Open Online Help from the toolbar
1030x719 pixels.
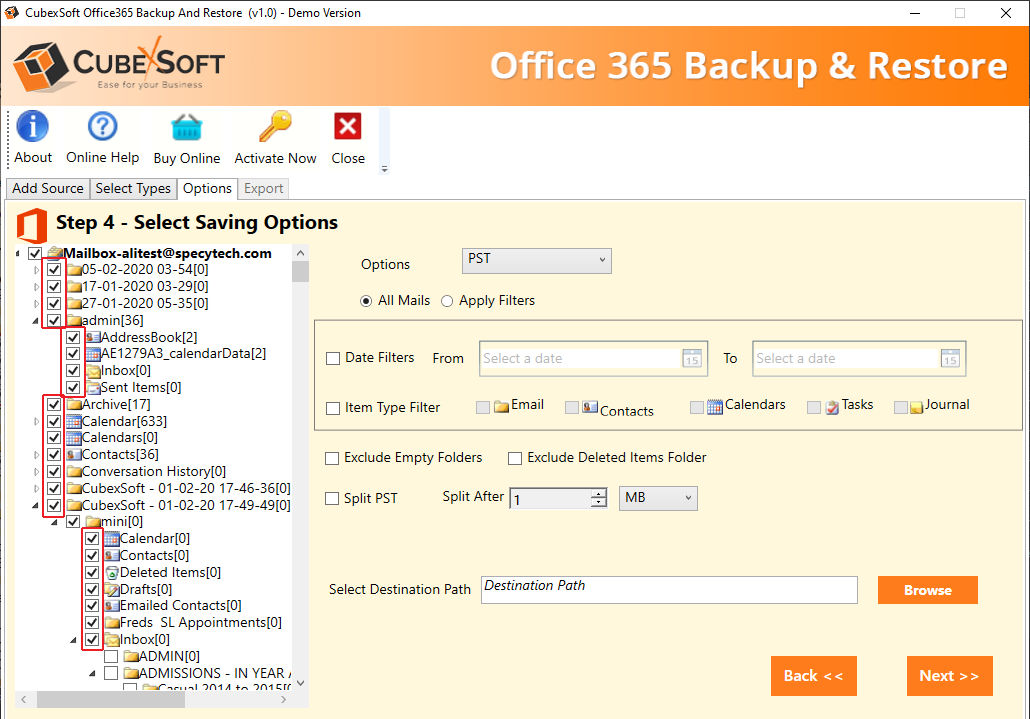(102, 127)
